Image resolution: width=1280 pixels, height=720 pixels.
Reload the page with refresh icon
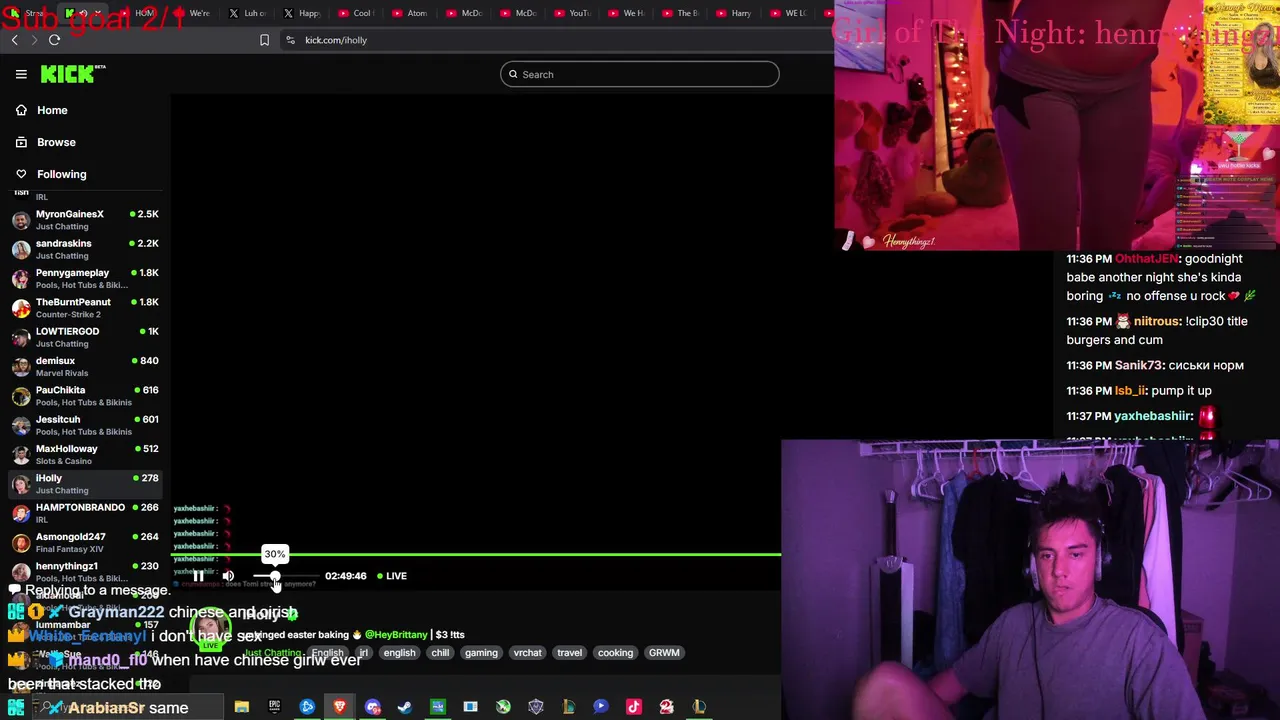click(54, 40)
